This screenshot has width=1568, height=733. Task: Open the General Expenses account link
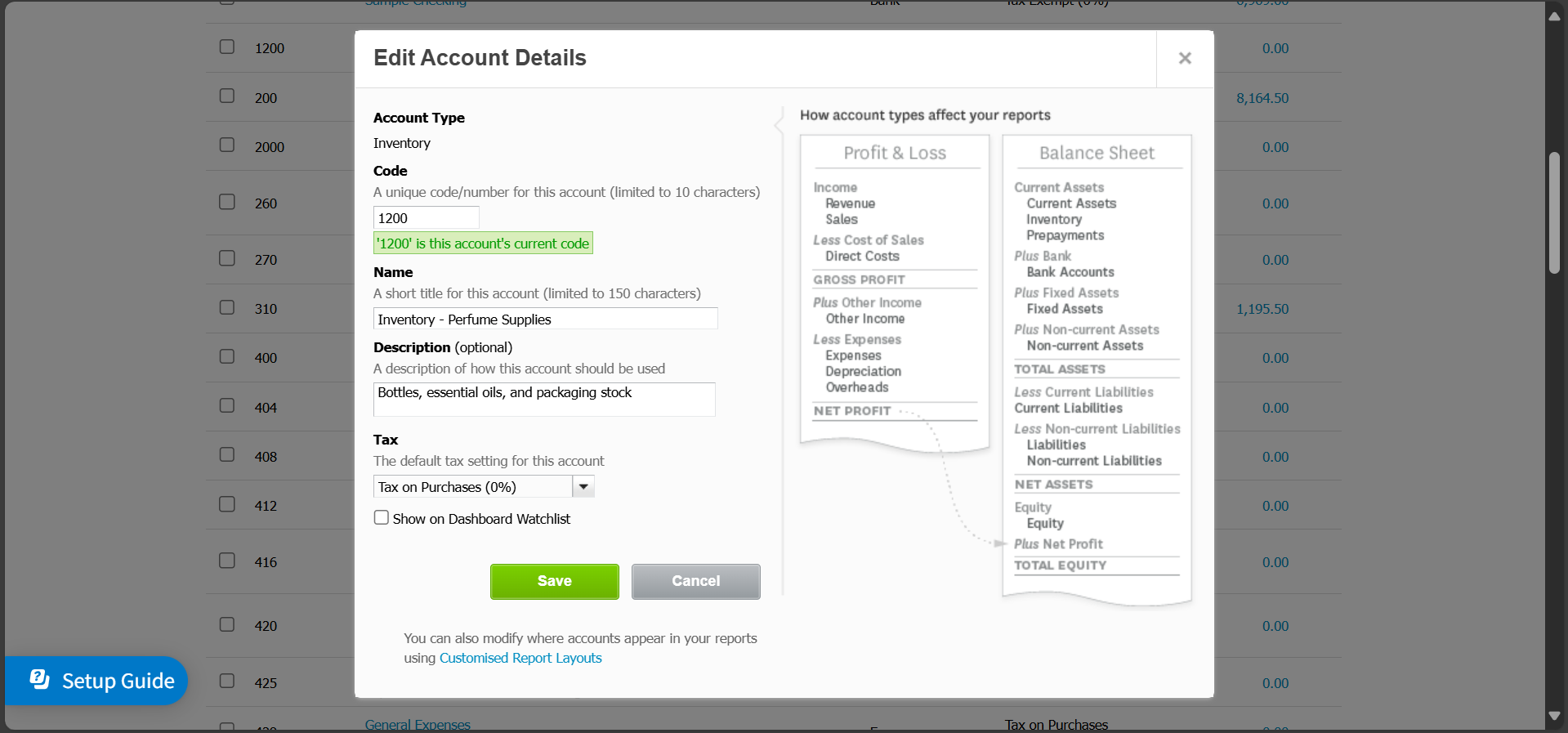418,725
